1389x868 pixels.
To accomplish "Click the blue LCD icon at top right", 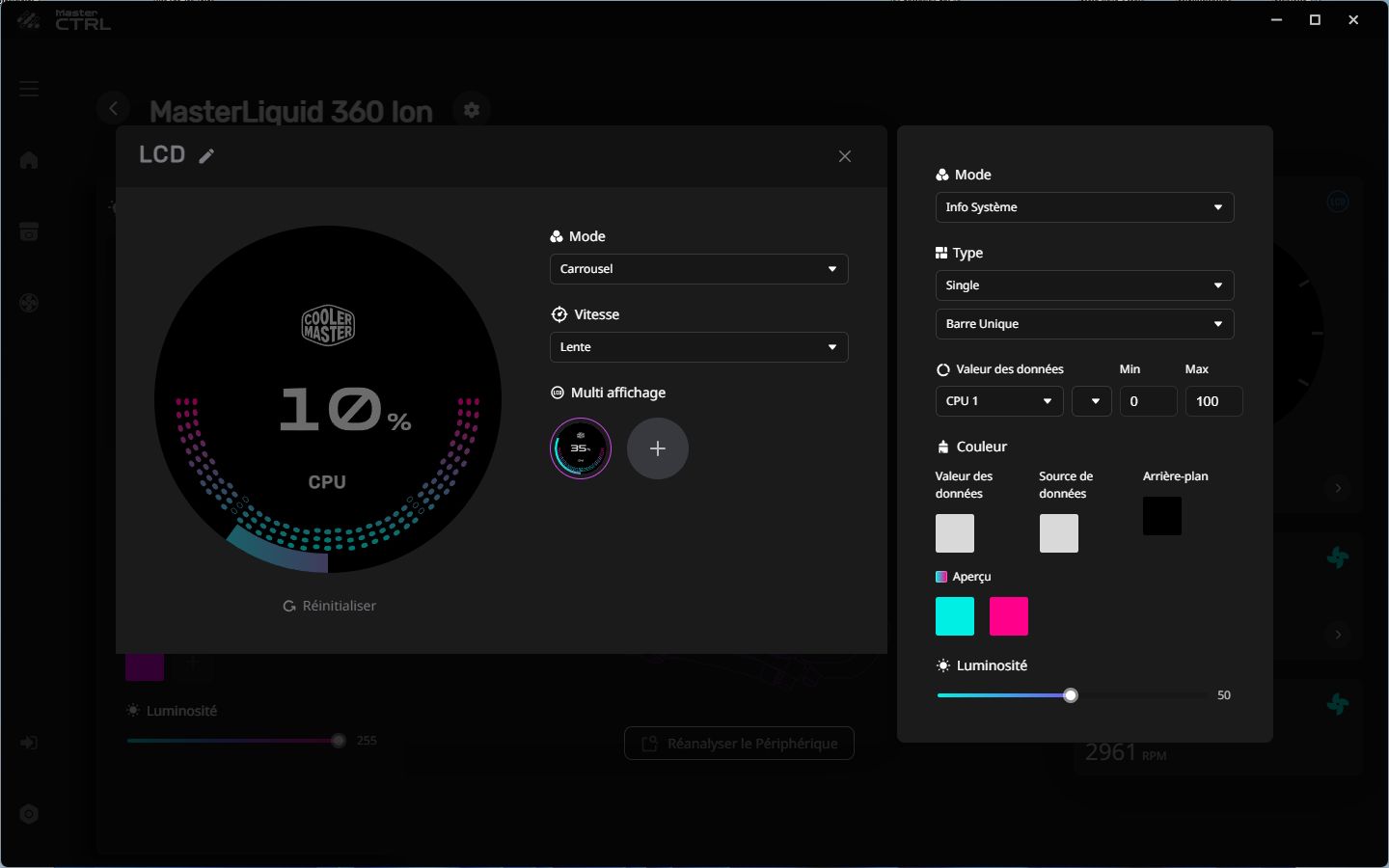I will point(1338,202).
